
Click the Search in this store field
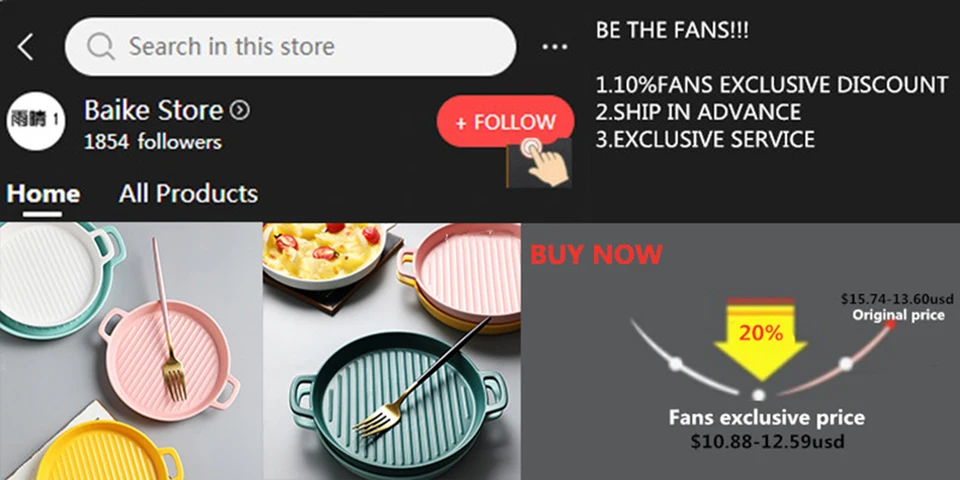(x=290, y=47)
